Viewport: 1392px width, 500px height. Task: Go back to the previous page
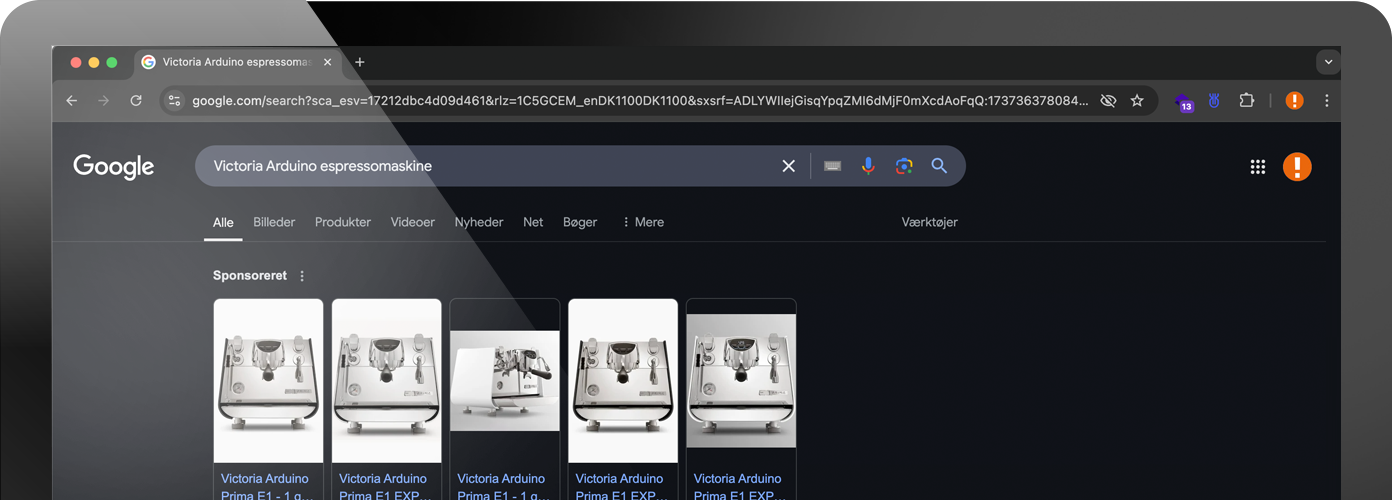(71, 101)
